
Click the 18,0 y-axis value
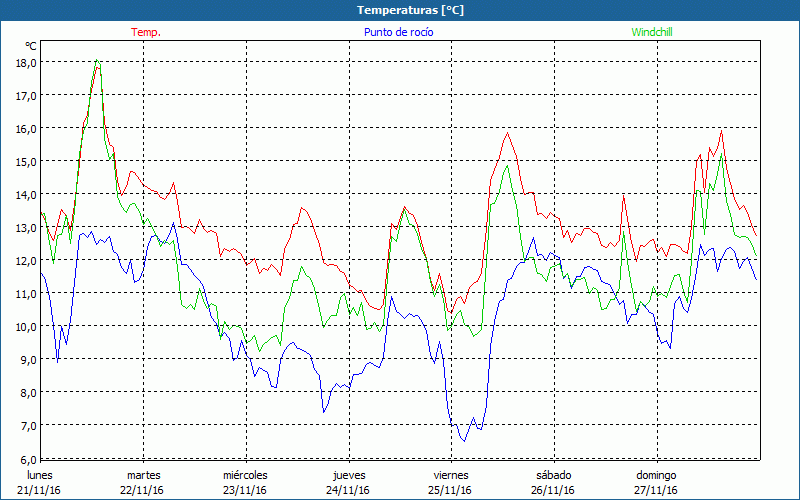pos(26,62)
